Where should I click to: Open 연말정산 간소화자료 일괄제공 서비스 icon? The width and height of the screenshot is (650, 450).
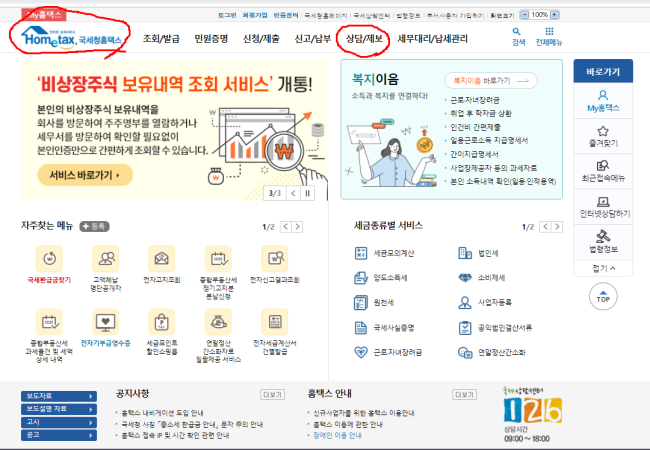coord(218,322)
